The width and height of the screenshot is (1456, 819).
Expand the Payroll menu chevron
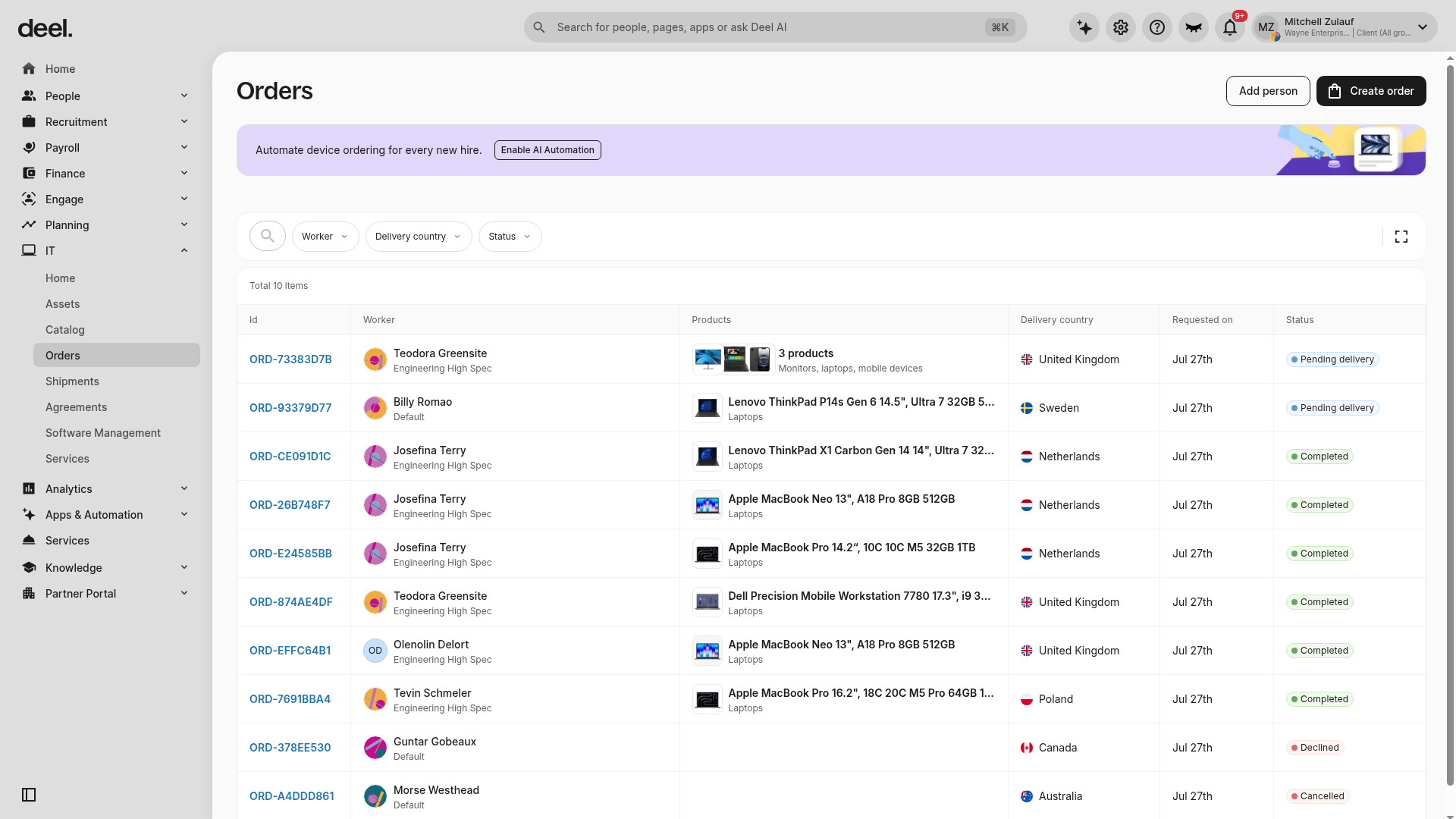click(x=184, y=147)
